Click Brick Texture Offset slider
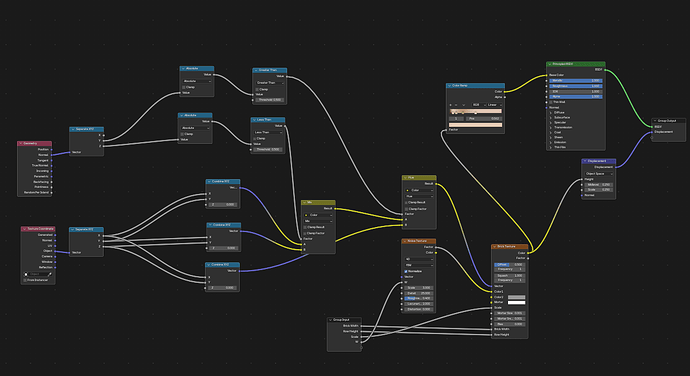Image resolution: width=690 pixels, height=376 pixels. 510,265
